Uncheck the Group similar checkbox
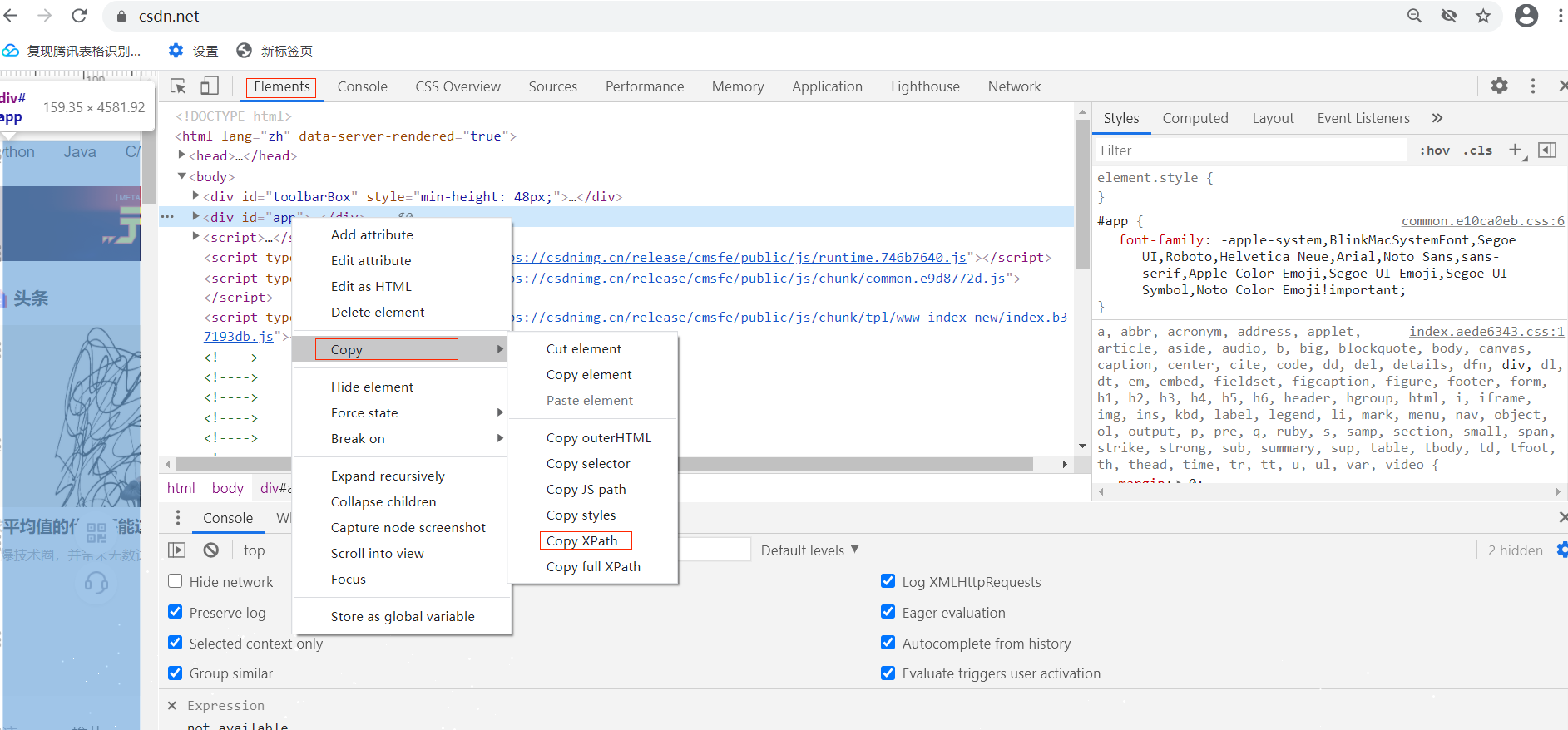The height and width of the screenshot is (730, 1568). pos(176,673)
